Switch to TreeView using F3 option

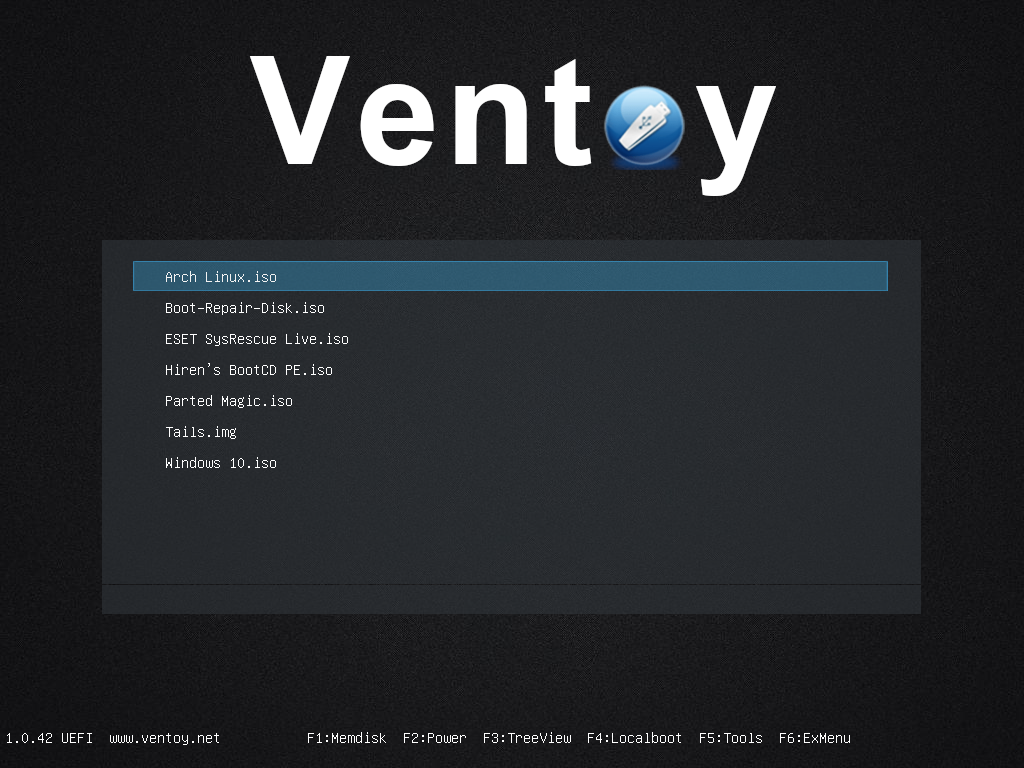coord(525,738)
